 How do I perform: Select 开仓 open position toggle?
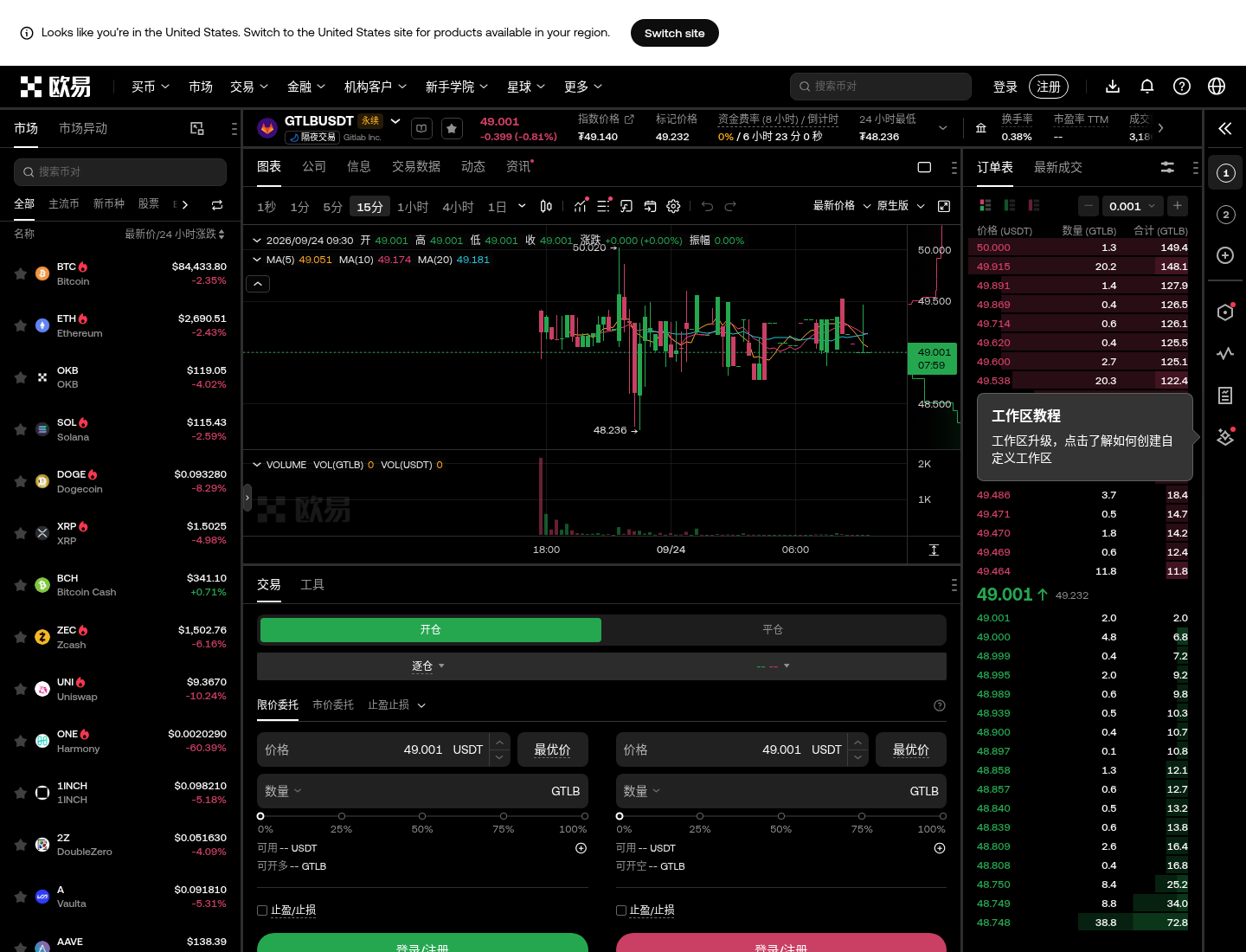point(430,630)
